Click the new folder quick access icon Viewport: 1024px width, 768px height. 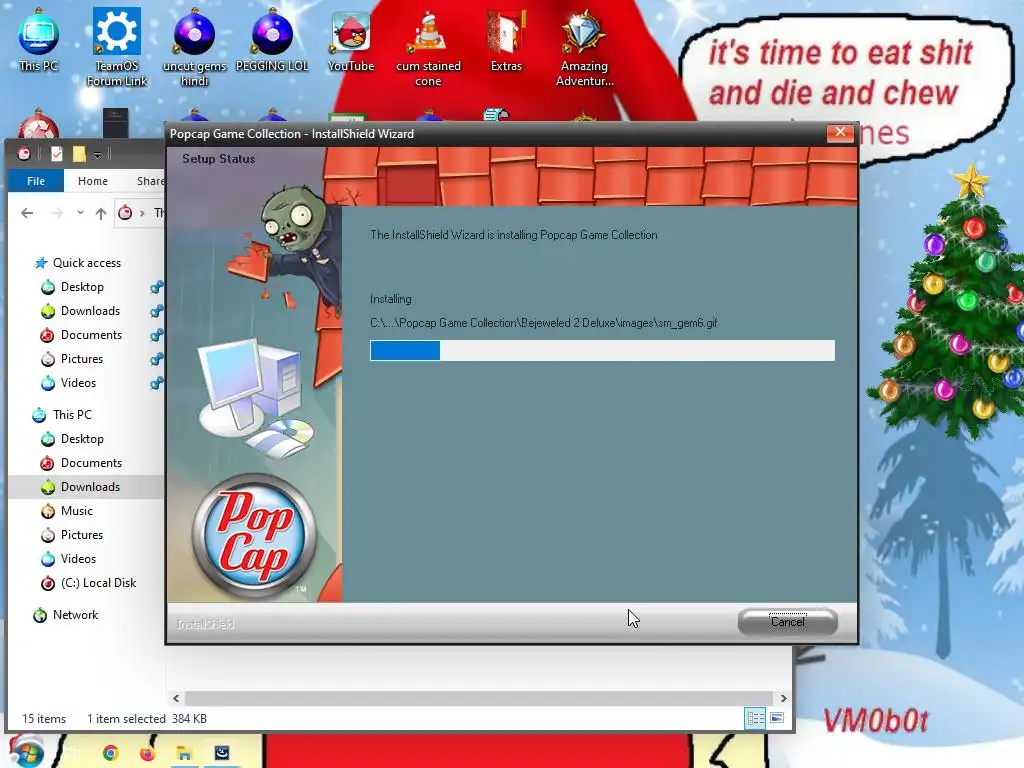click(79, 154)
